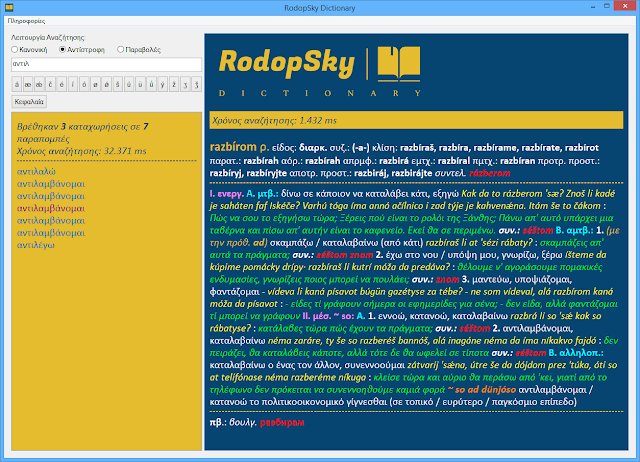Viewport: 640px width, 462px height.
Task: Click the razbírom headword
Action: pos(233,147)
